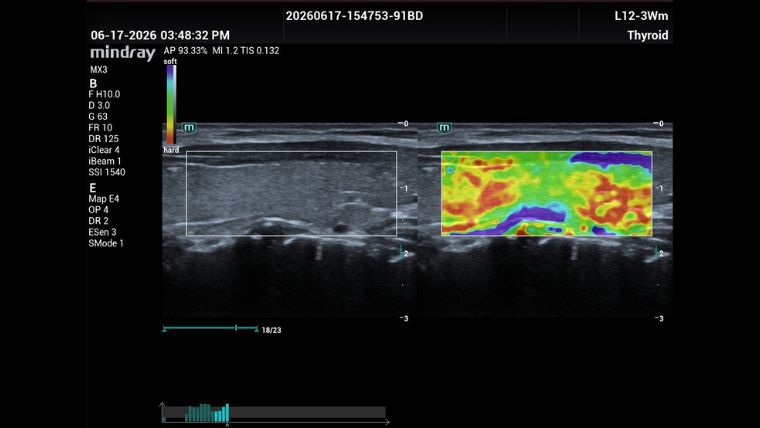Click the Map E4 parameter
The height and width of the screenshot is (428, 760).
(x=104, y=199)
